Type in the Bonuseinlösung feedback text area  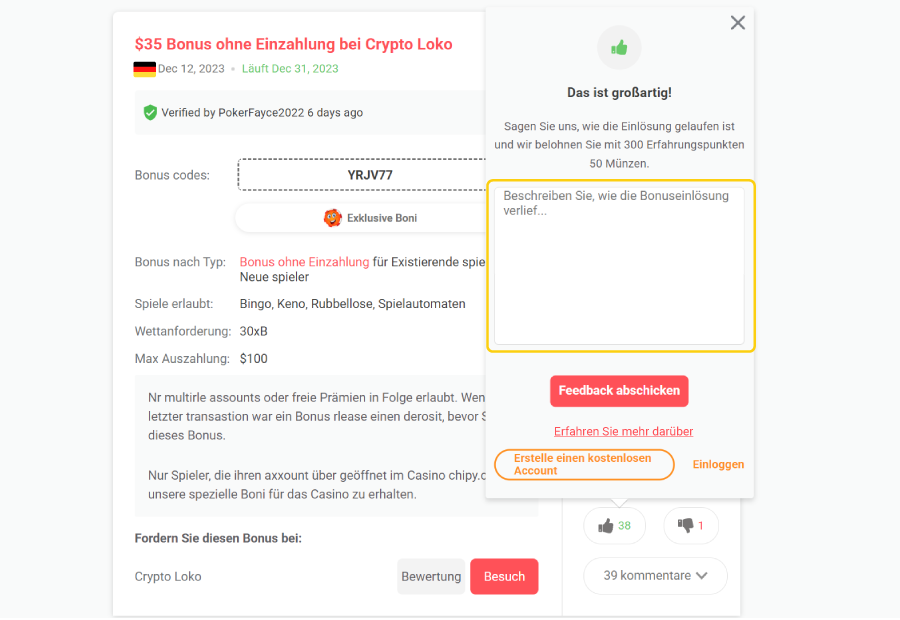tap(619, 265)
